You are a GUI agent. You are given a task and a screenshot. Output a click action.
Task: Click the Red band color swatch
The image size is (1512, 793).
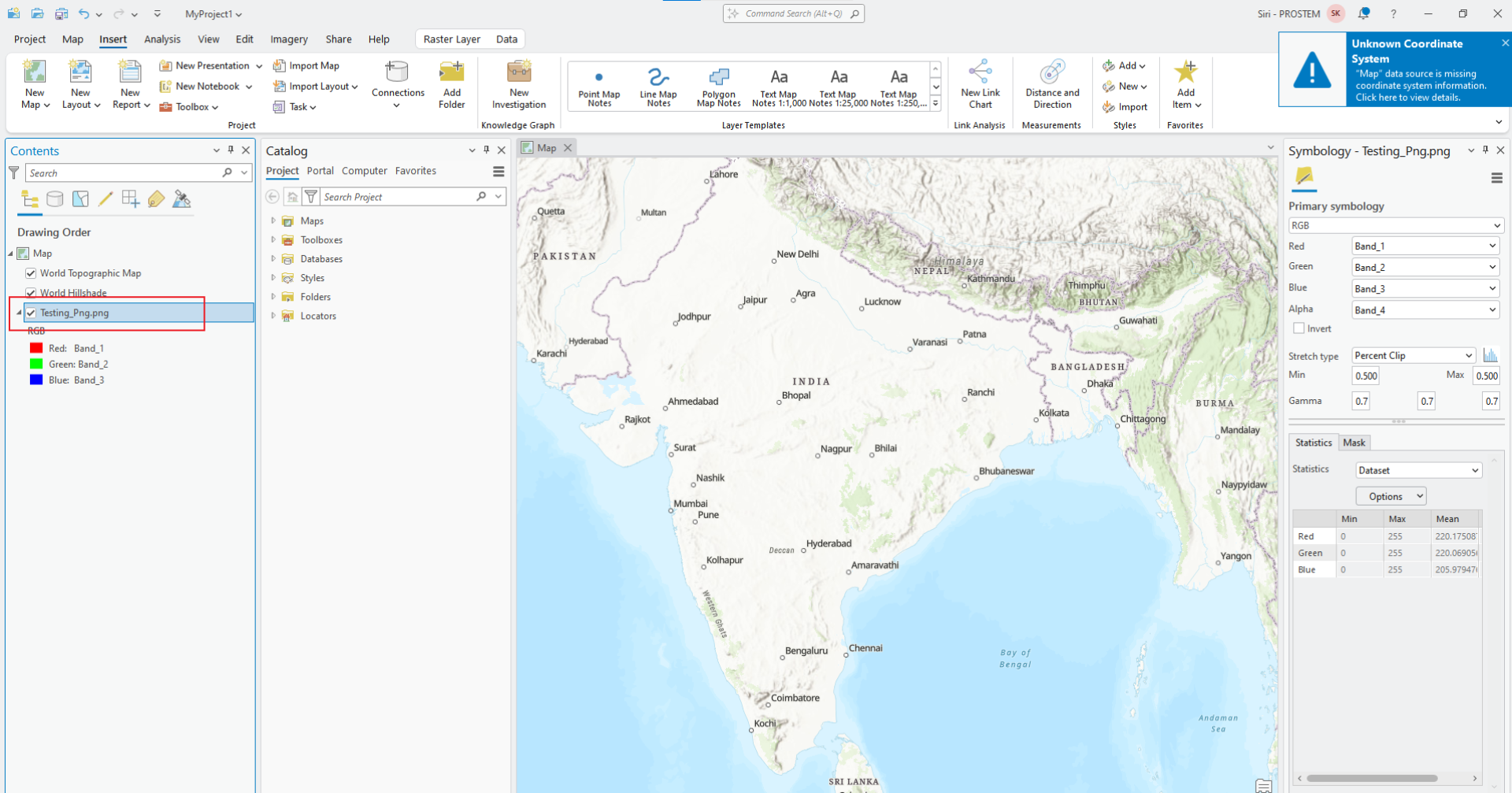[x=36, y=348]
